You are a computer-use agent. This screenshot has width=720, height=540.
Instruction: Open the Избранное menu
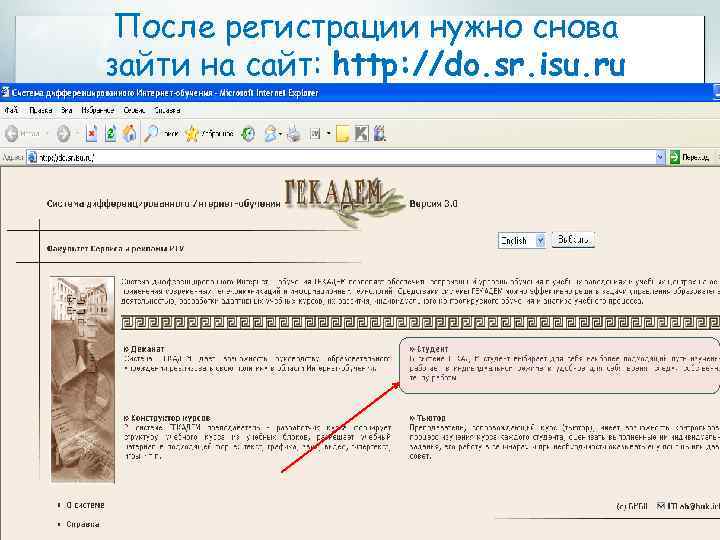97,110
